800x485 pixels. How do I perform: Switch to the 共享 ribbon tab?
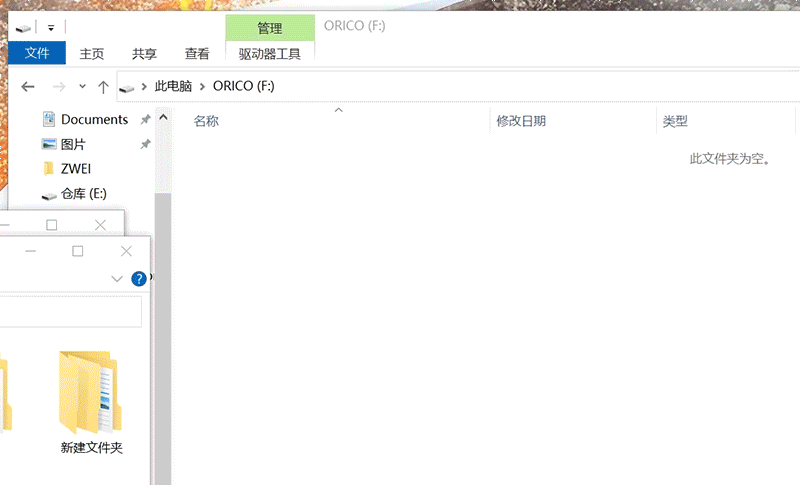(144, 54)
